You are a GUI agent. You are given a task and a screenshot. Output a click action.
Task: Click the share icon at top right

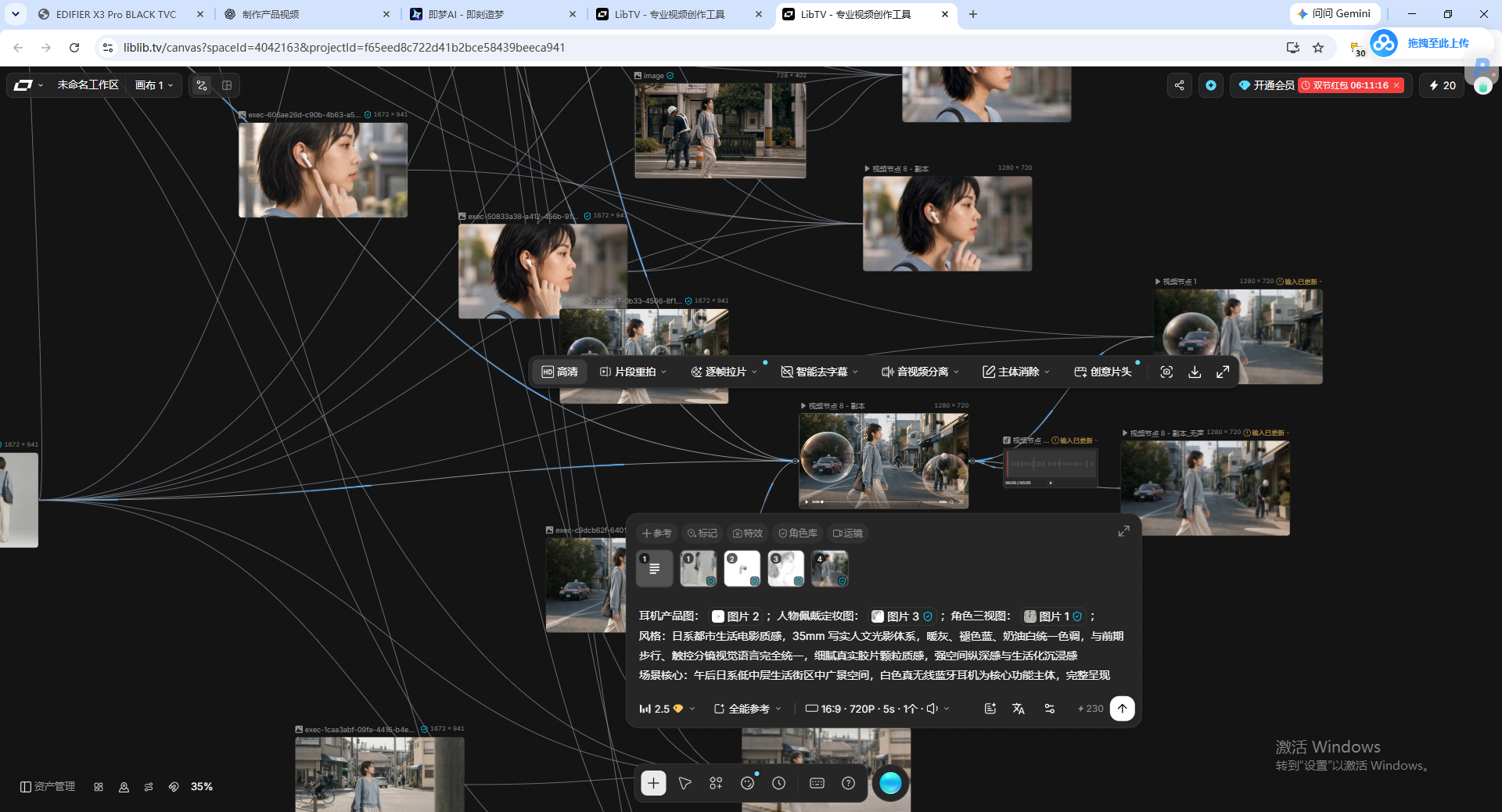click(1179, 85)
